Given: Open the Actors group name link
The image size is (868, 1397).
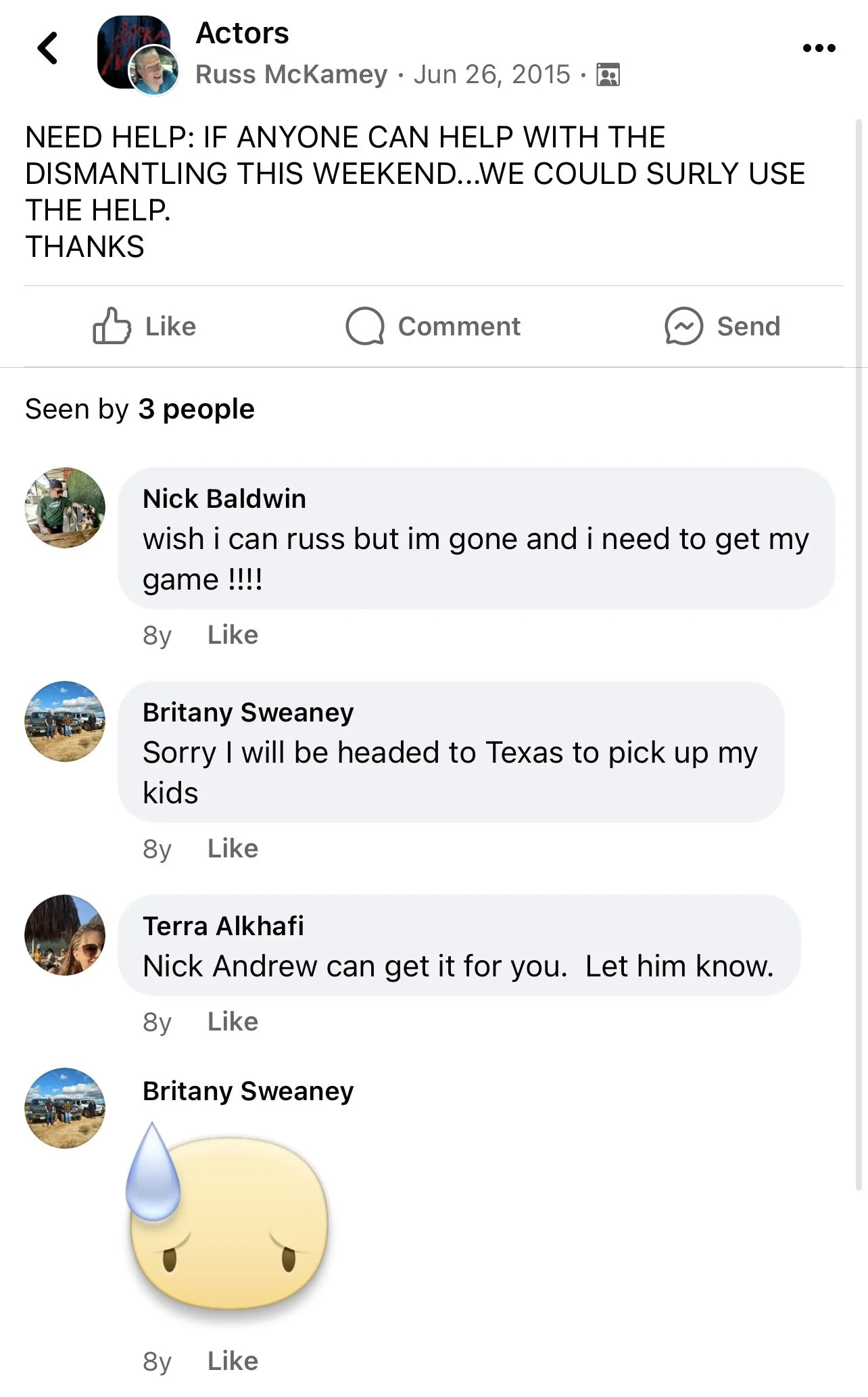Looking at the screenshot, I should coord(242,33).
